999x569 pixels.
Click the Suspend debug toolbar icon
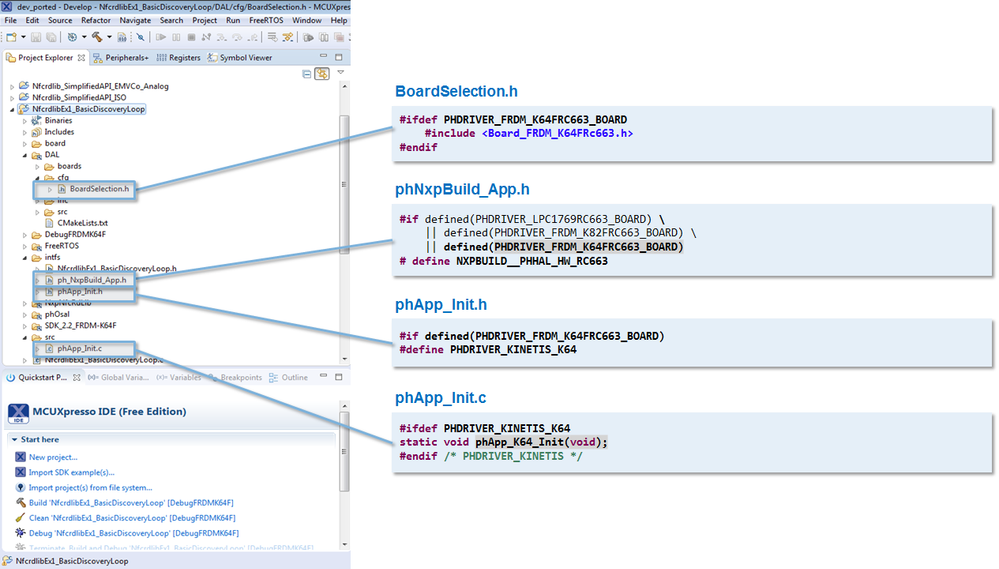tap(176, 38)
